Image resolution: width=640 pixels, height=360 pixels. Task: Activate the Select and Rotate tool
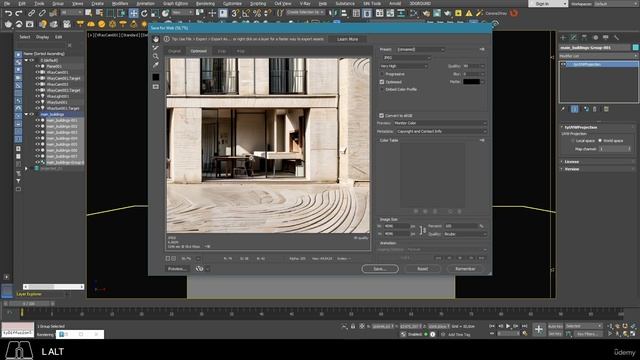click(x=144, y=13)
